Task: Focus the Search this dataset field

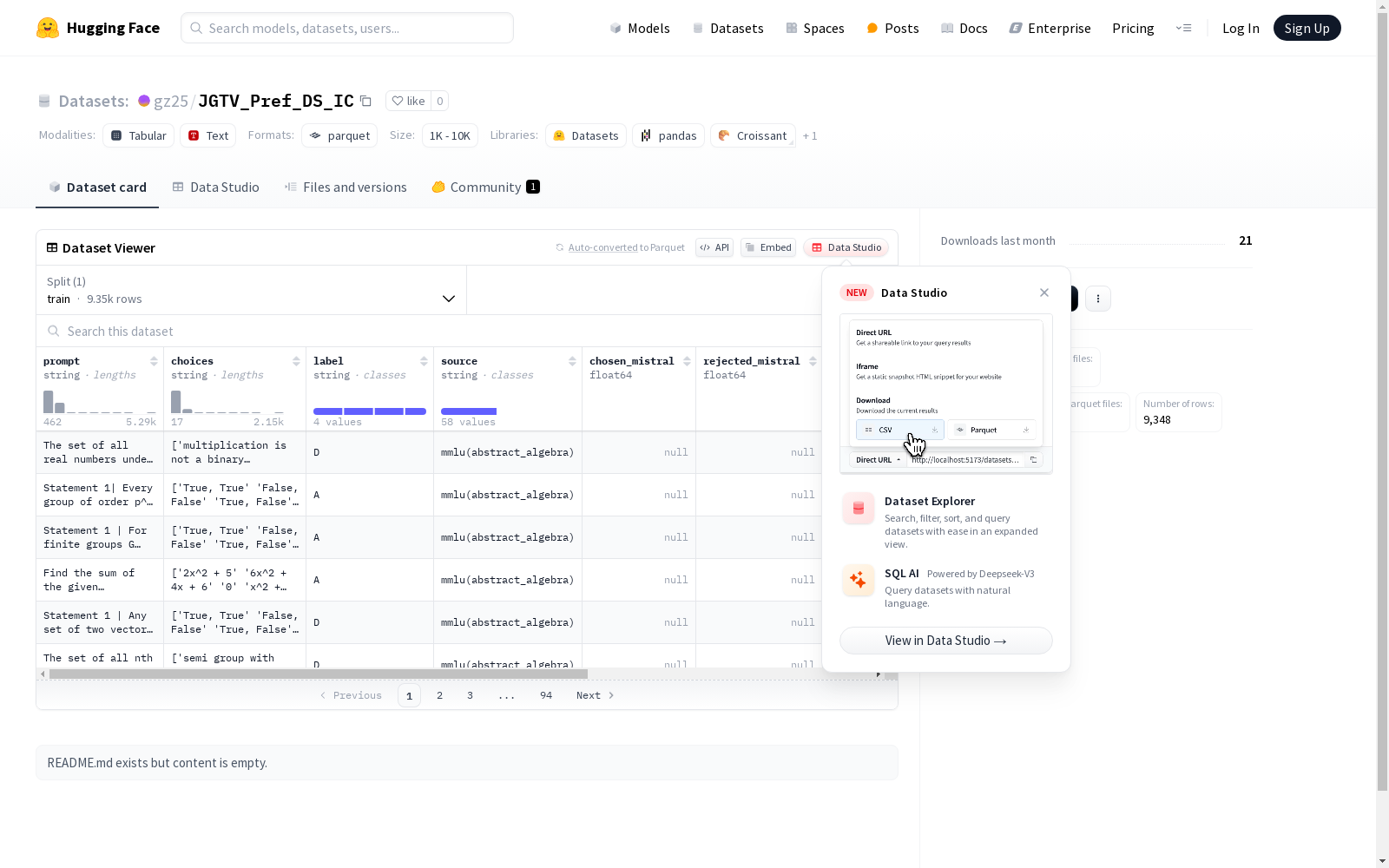Action: (x=429, y=332)
